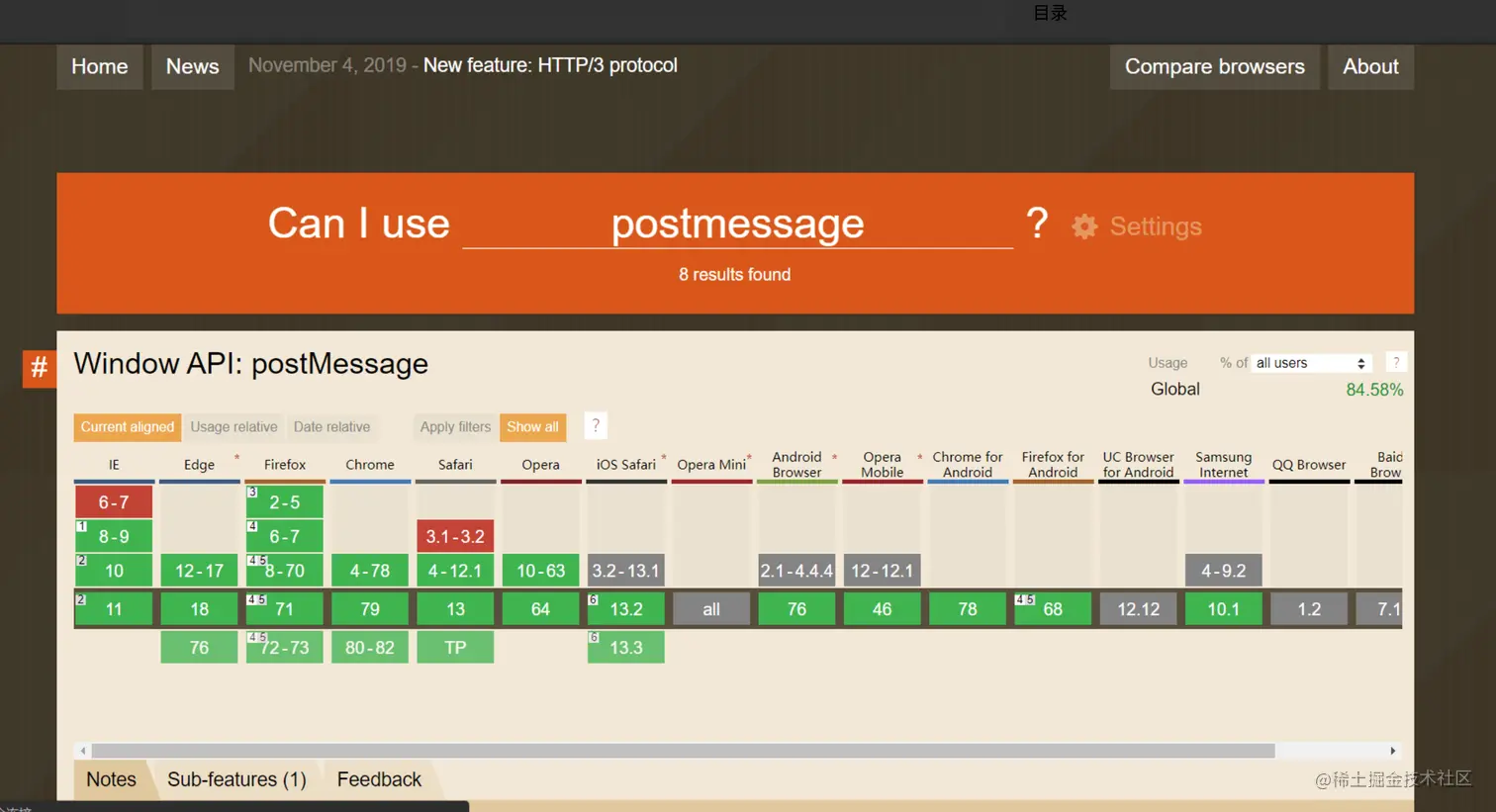Select the Opera Mini column header
Screen dimensions: 1496x812
click(x=711, y=465)
